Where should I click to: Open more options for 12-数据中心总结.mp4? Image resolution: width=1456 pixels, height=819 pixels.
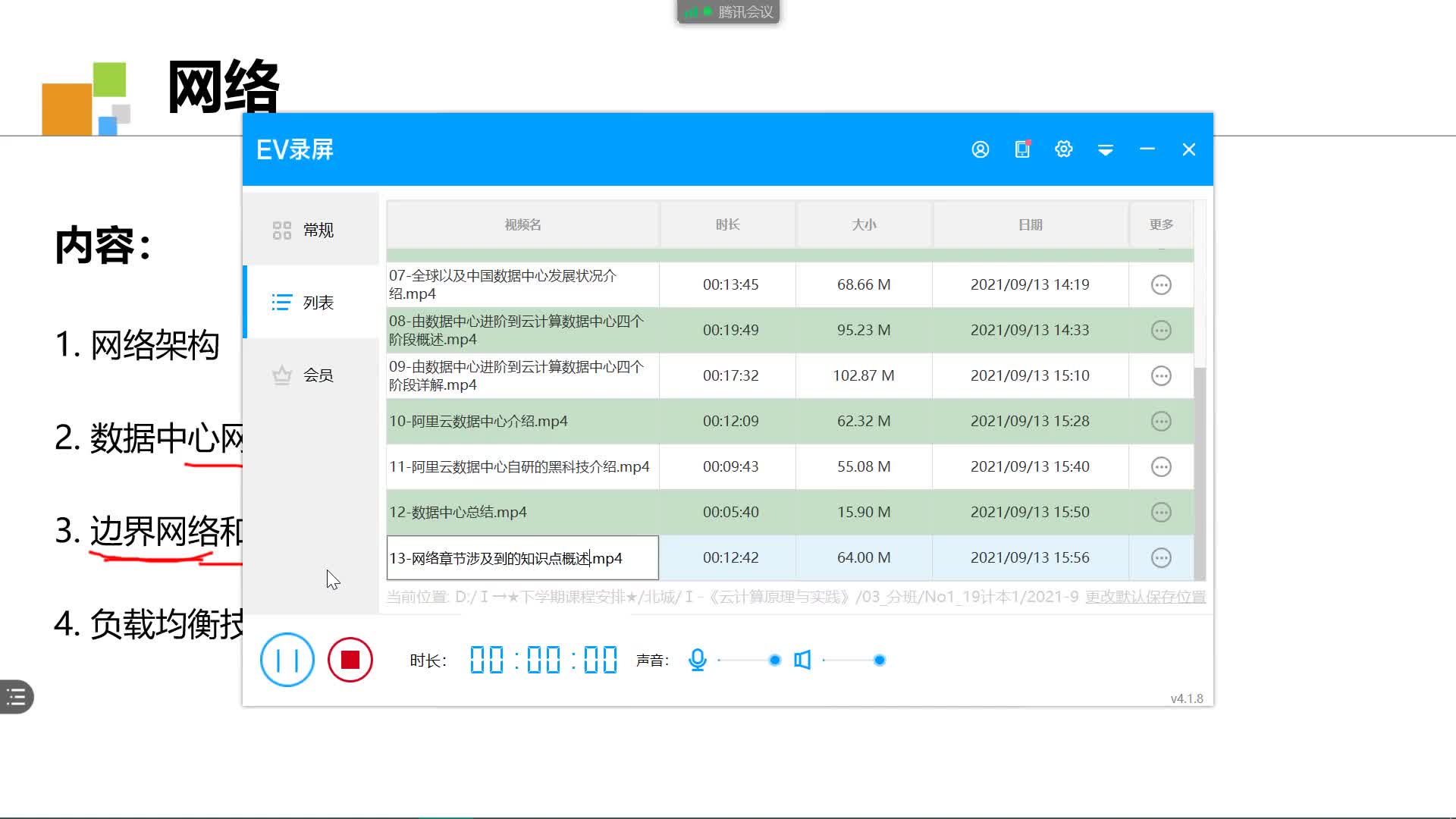coord(1161,512)
